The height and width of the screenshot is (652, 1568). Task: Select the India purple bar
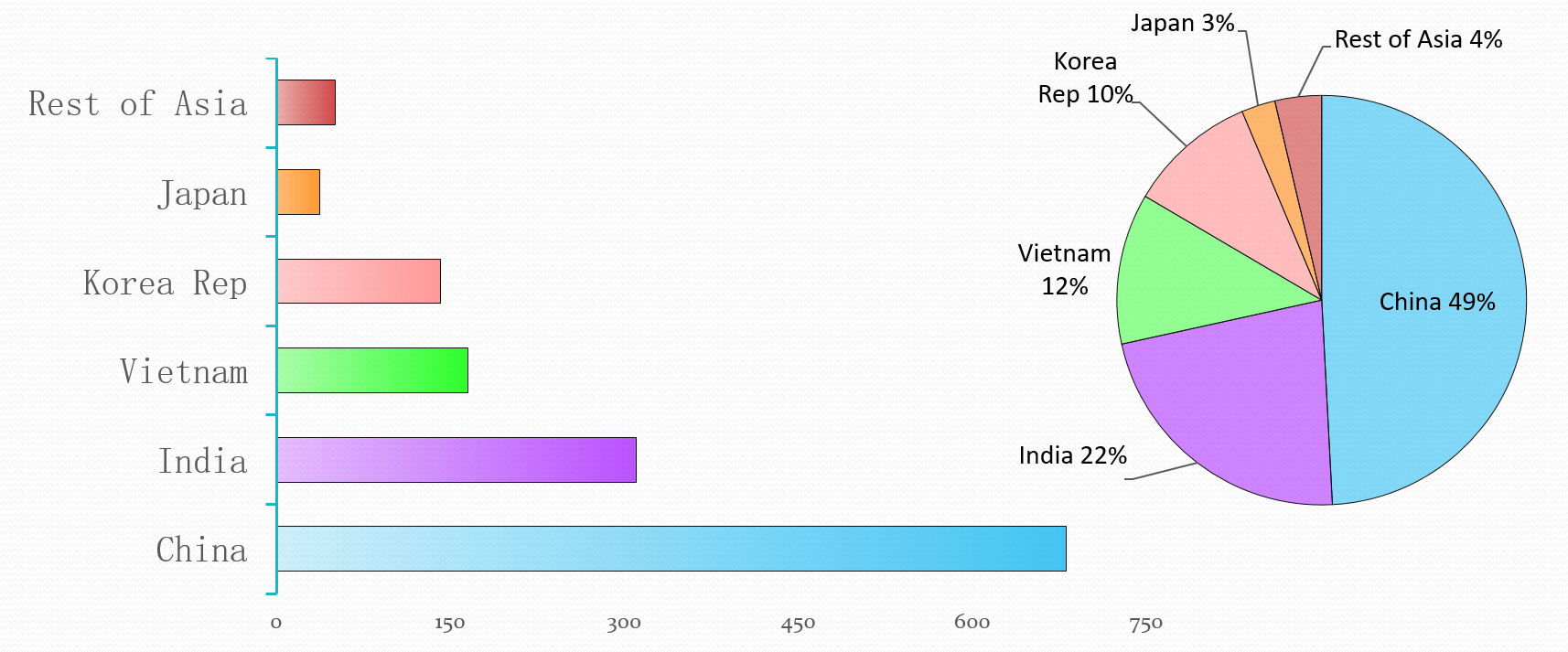click(x=456, y=460)
